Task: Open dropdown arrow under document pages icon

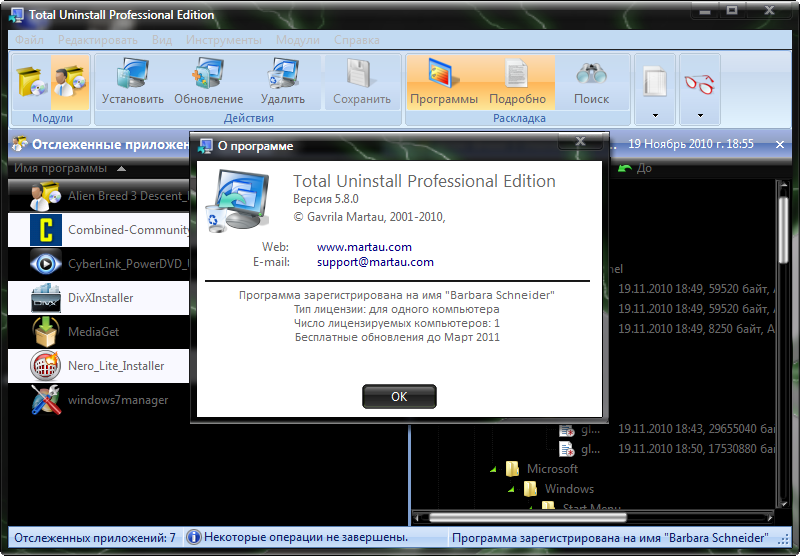Action: point(655,116)
